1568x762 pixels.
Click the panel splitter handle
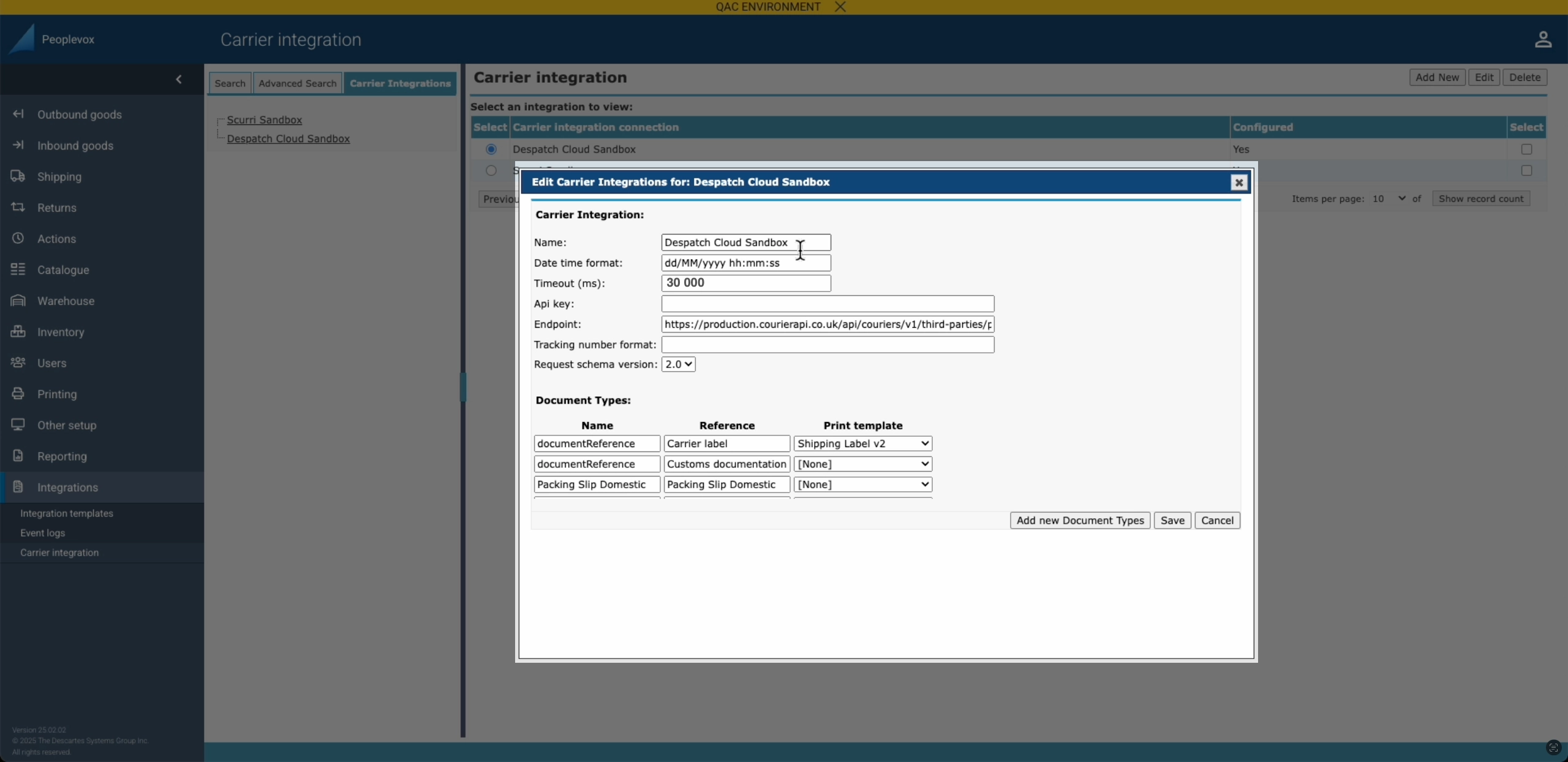(463, 387)
